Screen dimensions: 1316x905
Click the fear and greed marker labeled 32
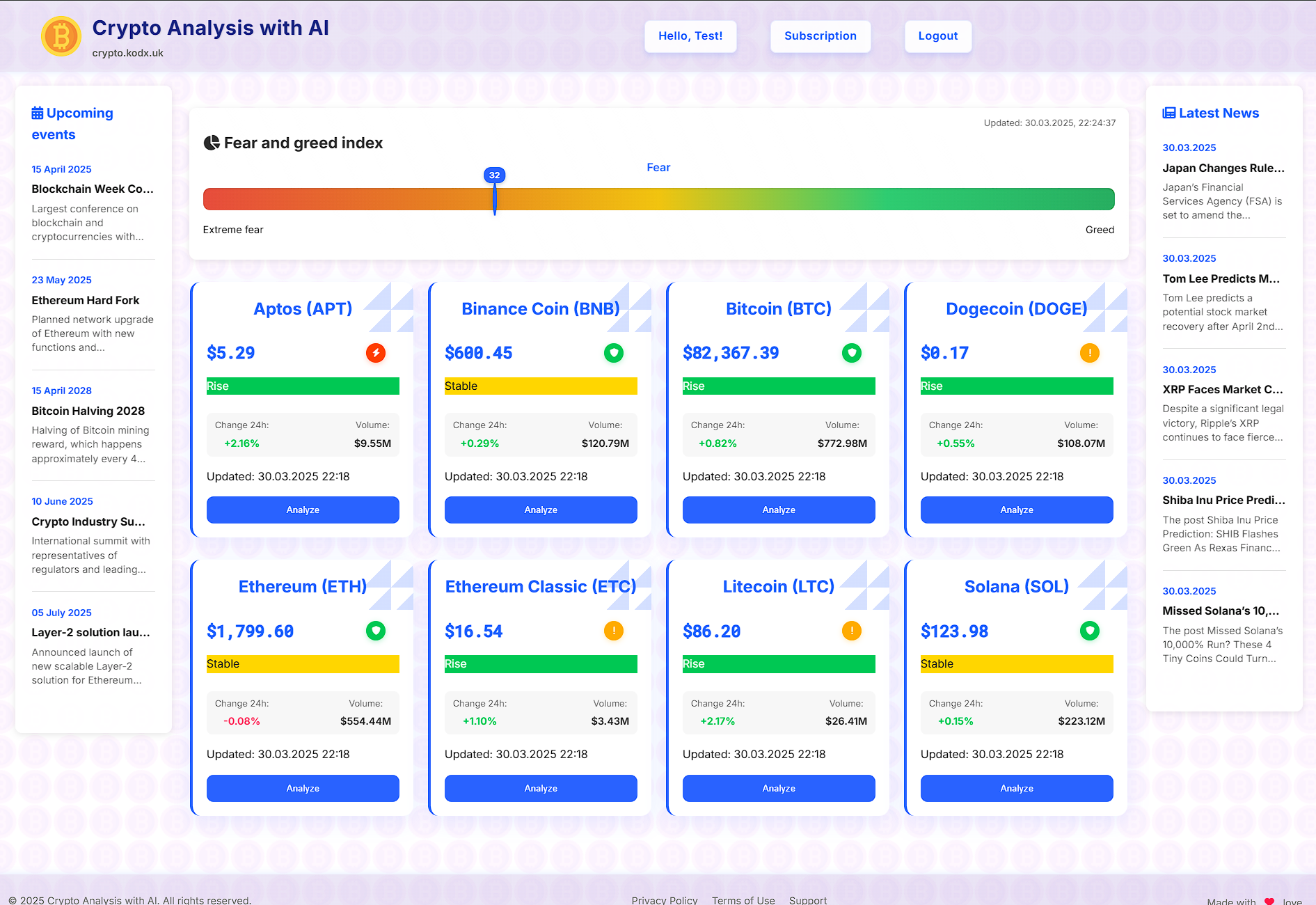coord(494,175)
